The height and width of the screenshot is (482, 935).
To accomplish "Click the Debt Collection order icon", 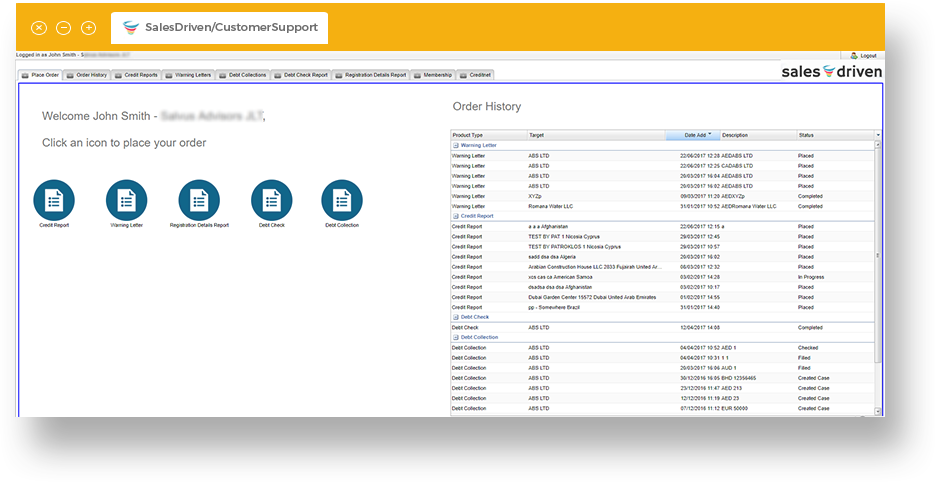I will [x=342, y=200].
